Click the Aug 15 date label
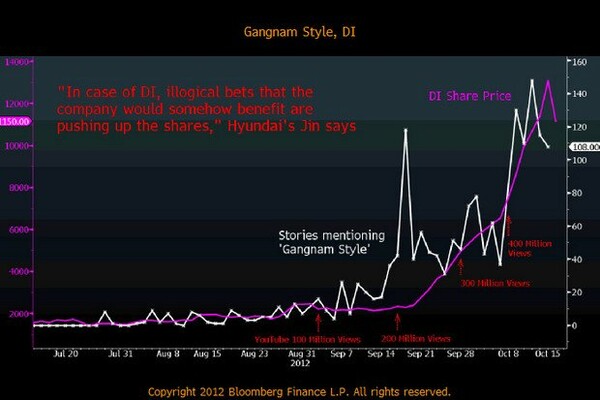The image size is (600, 400). [207, 354]
